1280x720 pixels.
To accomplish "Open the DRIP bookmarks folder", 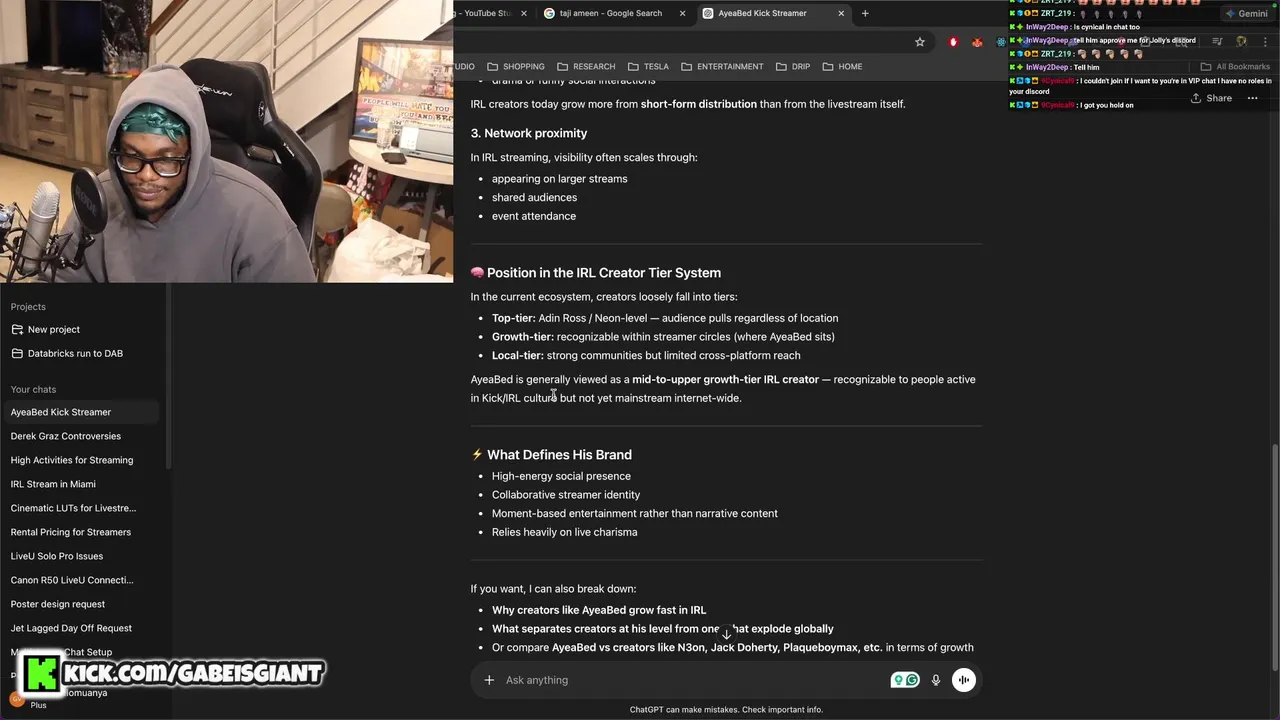I will pos(793,67).
